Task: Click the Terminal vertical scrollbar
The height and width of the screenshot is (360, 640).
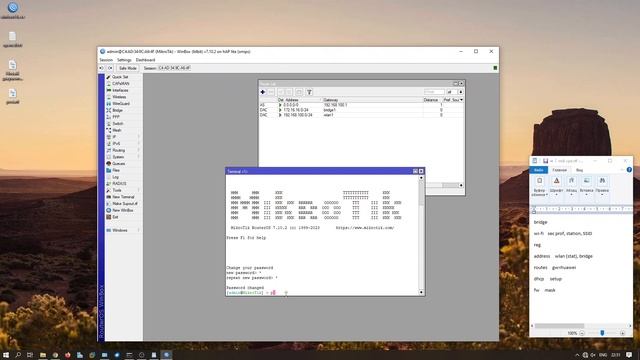Action: 421,235
